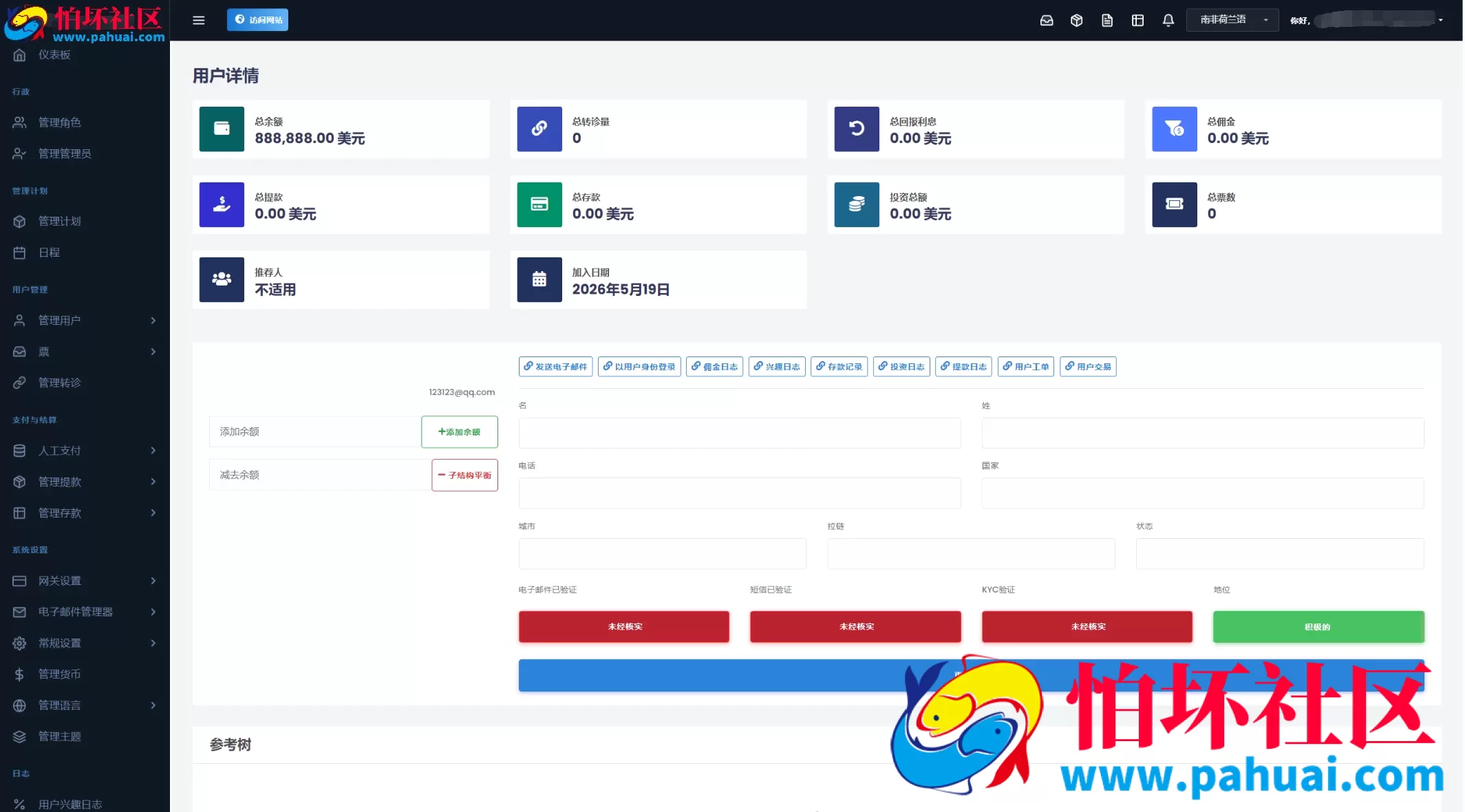This screenshot has width=1465, height=812.
Task: Expand the 电子邮件管理器 submenu
Action: [x=153, y=612]
